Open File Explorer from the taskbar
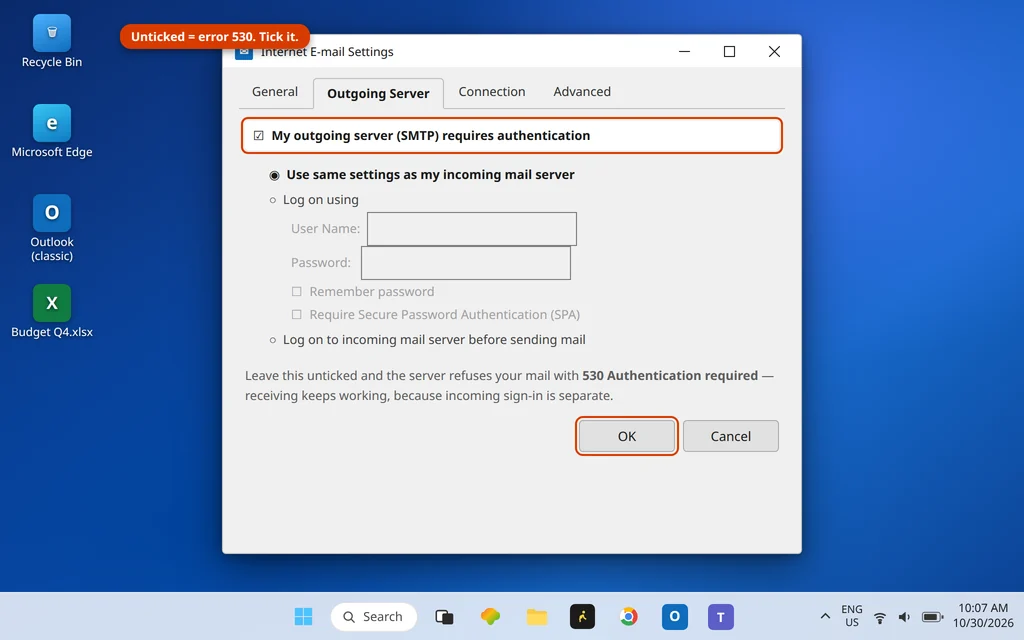 537,616
